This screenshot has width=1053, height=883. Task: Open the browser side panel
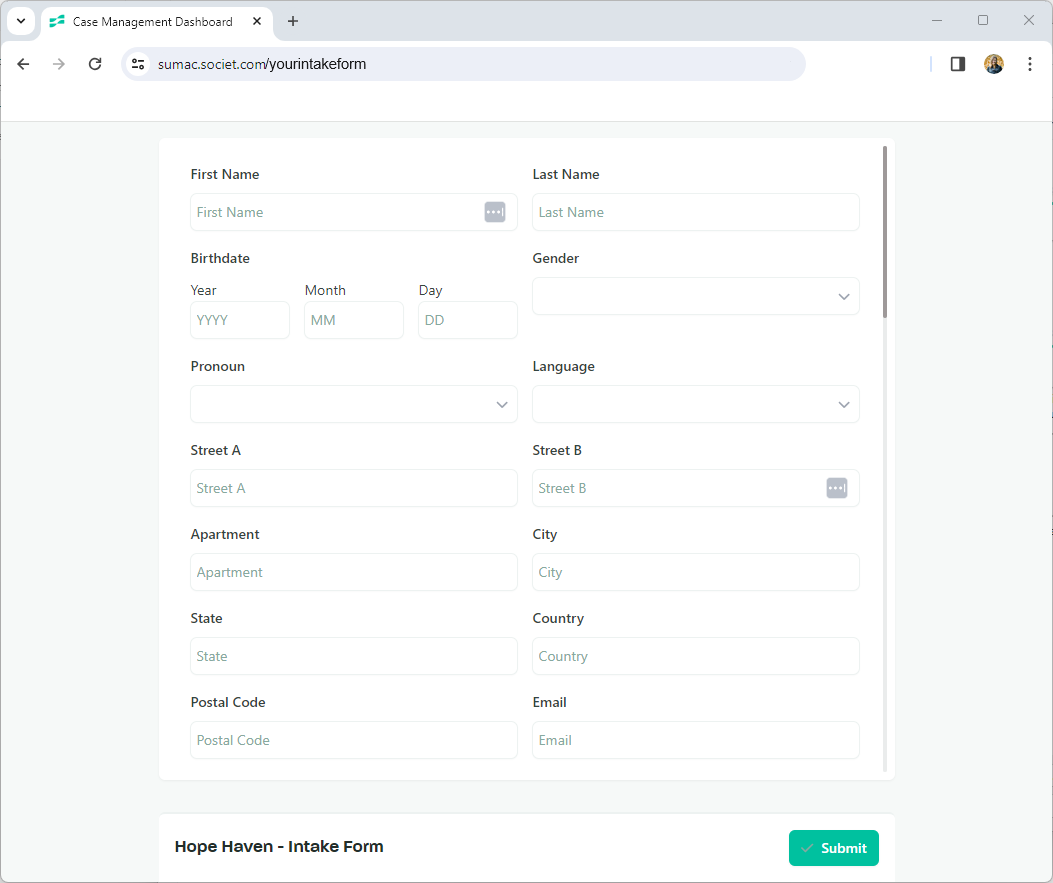pos(958,64)
